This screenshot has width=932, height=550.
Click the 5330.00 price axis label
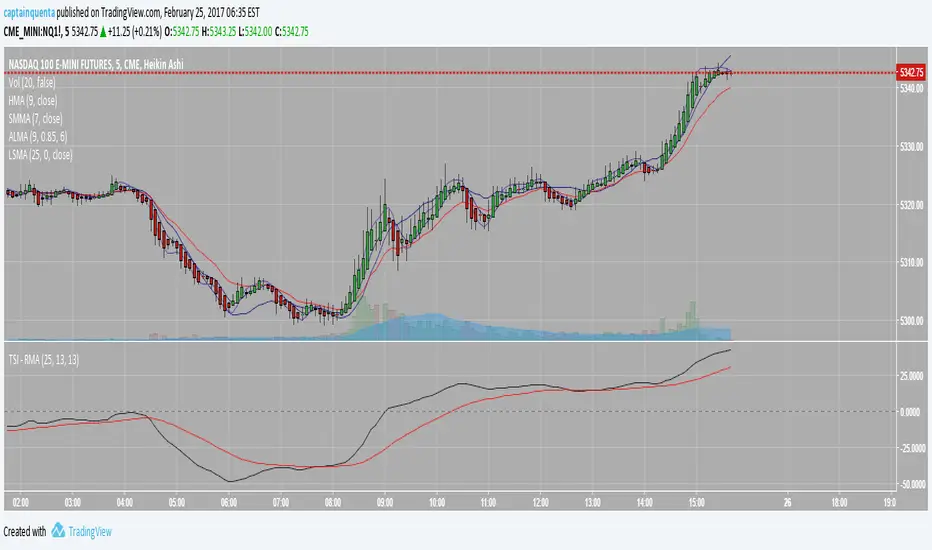(912, 146)
